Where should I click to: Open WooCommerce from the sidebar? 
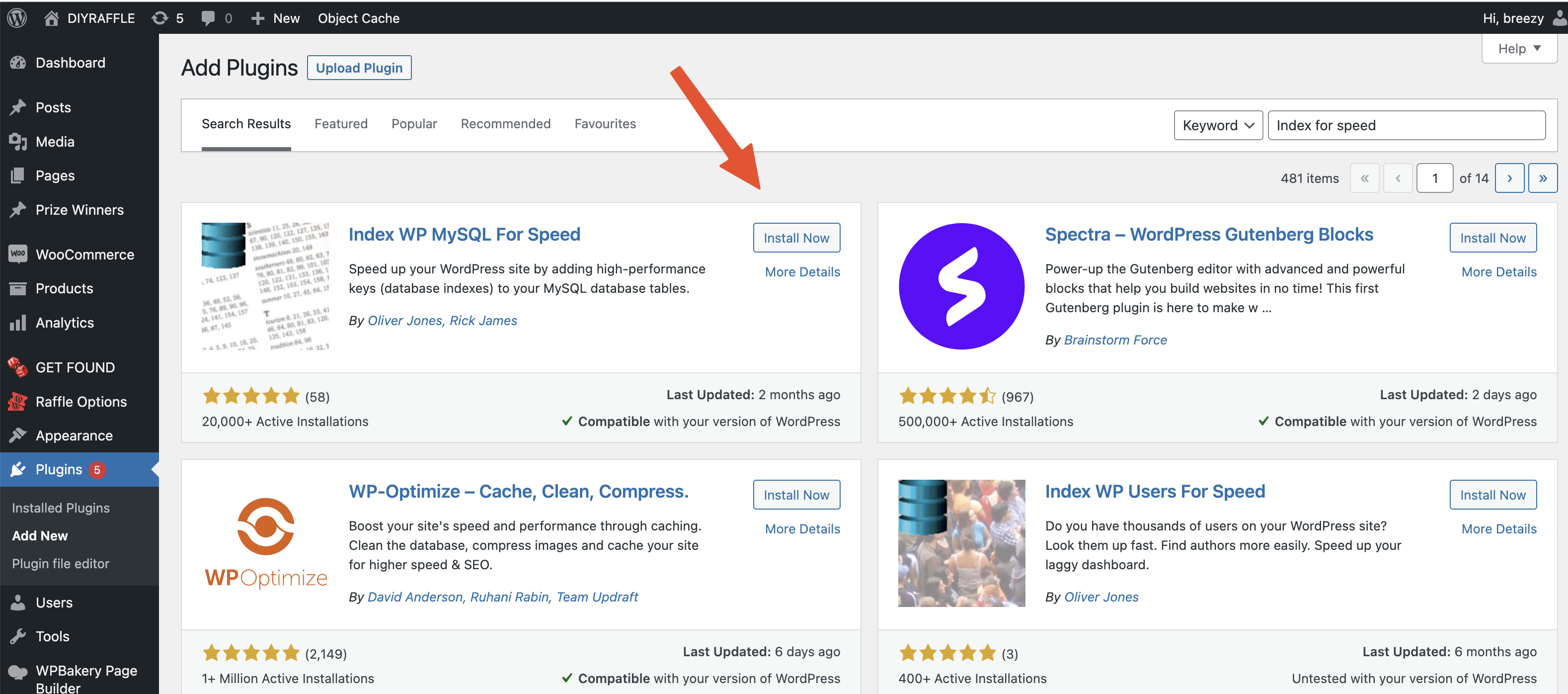(84, 254)
